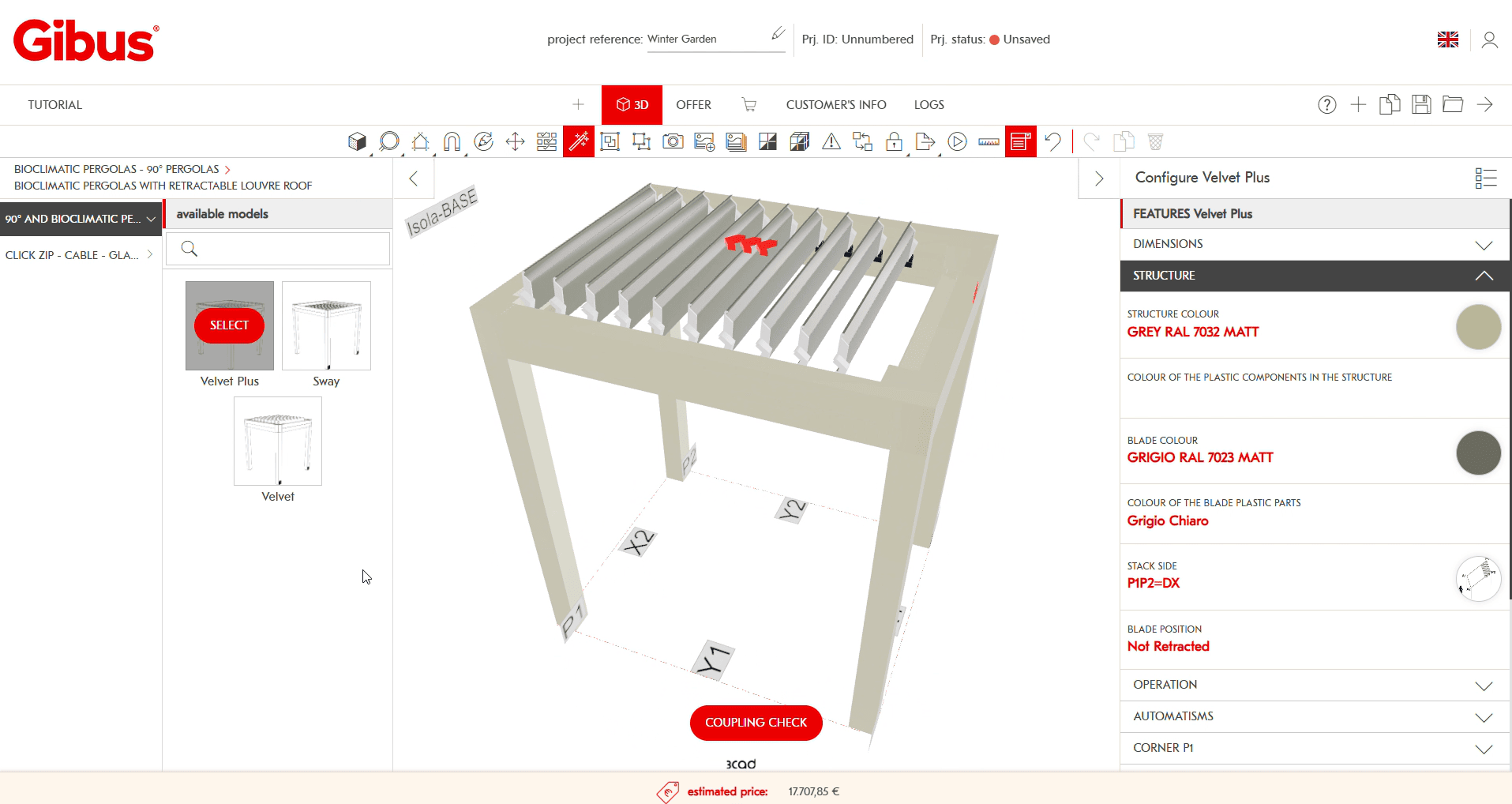Collapse the right configuration panel arrow
The image size is (1512, 804).
[x=1099, y=178]
